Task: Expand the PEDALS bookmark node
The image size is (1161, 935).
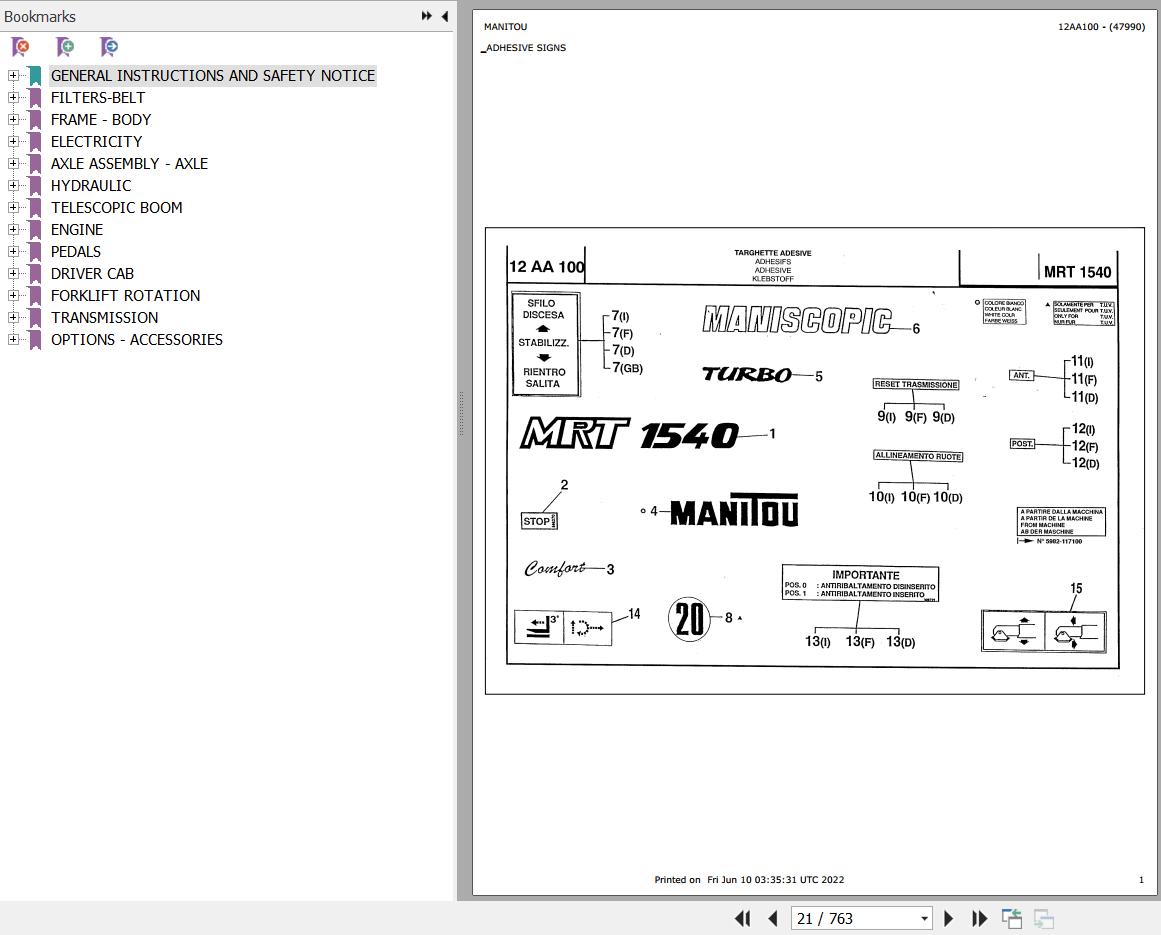Action: [x=13, y=252]
